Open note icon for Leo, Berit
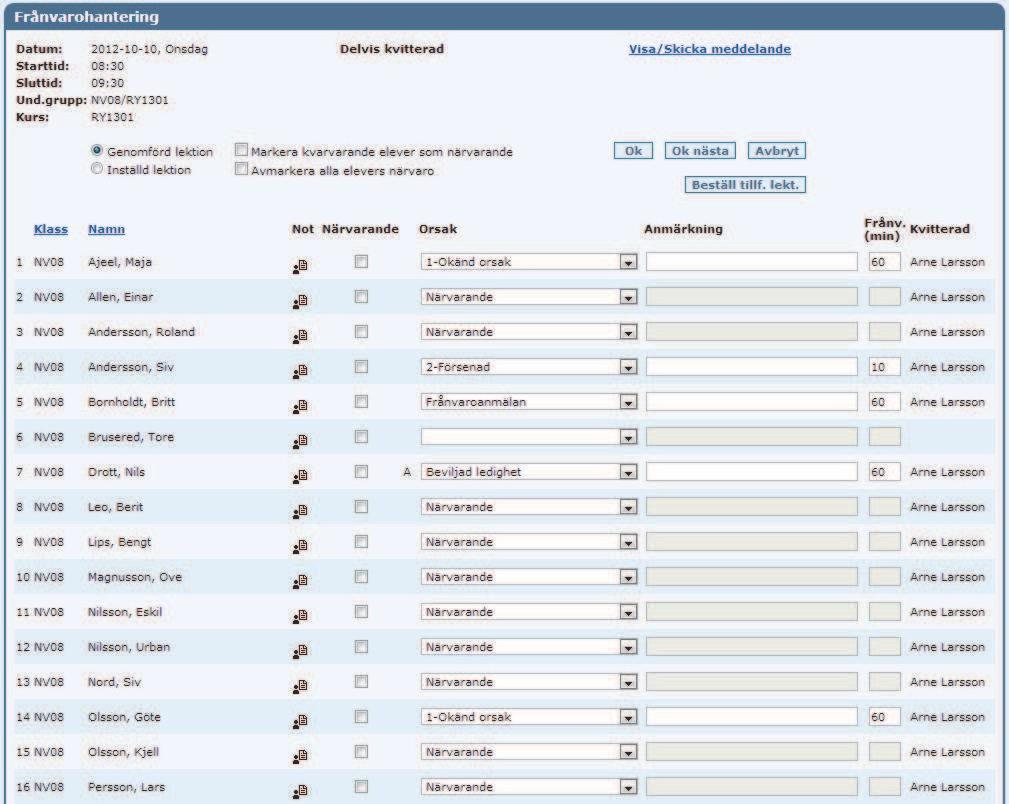 coord(300,511)
